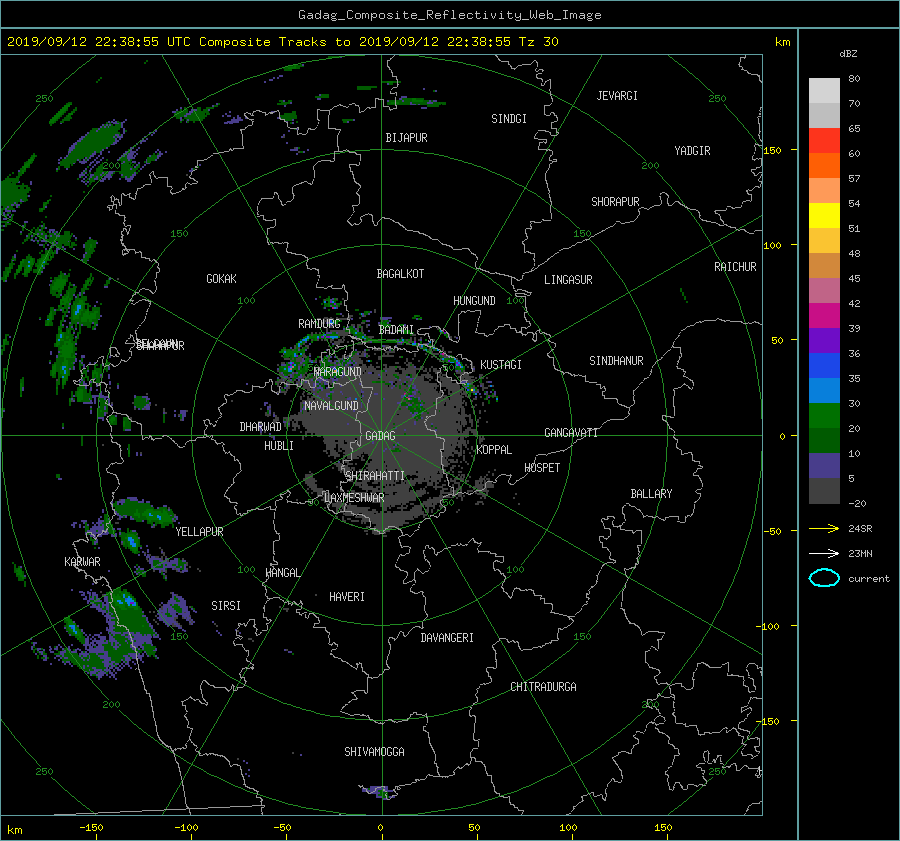Image resolution: width=900 pixels, height=841 pixels.
Task: Select the LINGASUR label
Action: coord(568,280)
